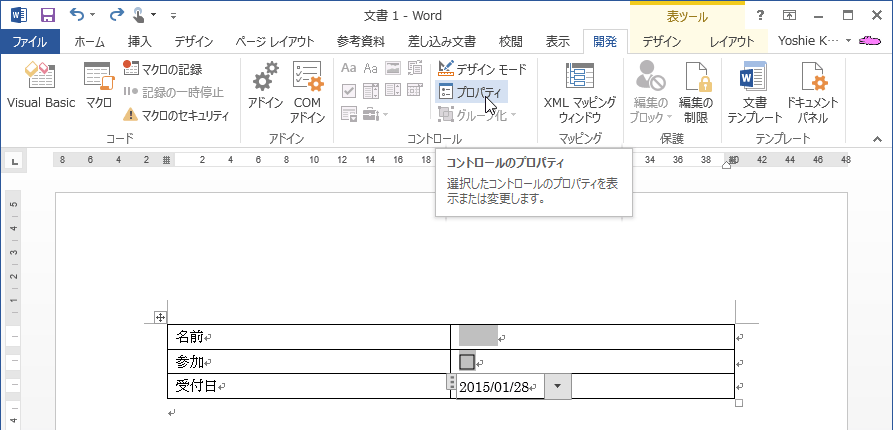
Task: Switch to the ホーム tab
Action: click(89, 42)
